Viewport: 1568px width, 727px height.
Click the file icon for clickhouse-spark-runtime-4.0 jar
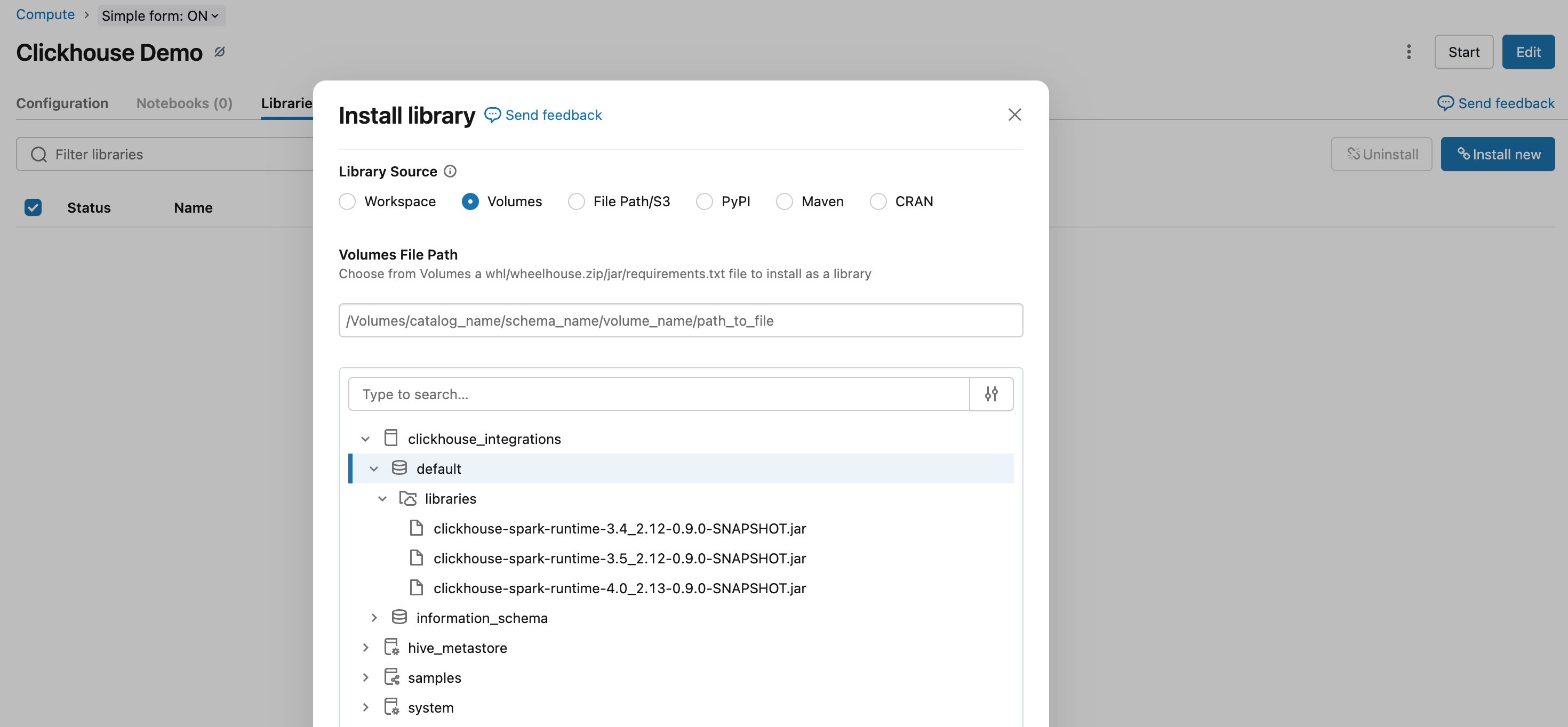pos(417,588)
